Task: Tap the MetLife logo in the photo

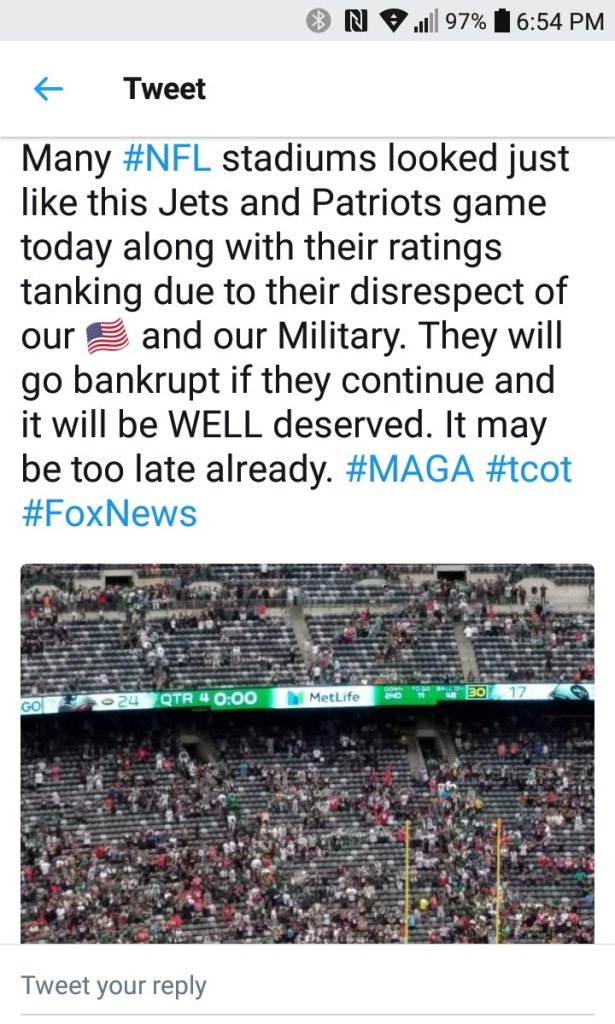Action: (x=316, y=697)
